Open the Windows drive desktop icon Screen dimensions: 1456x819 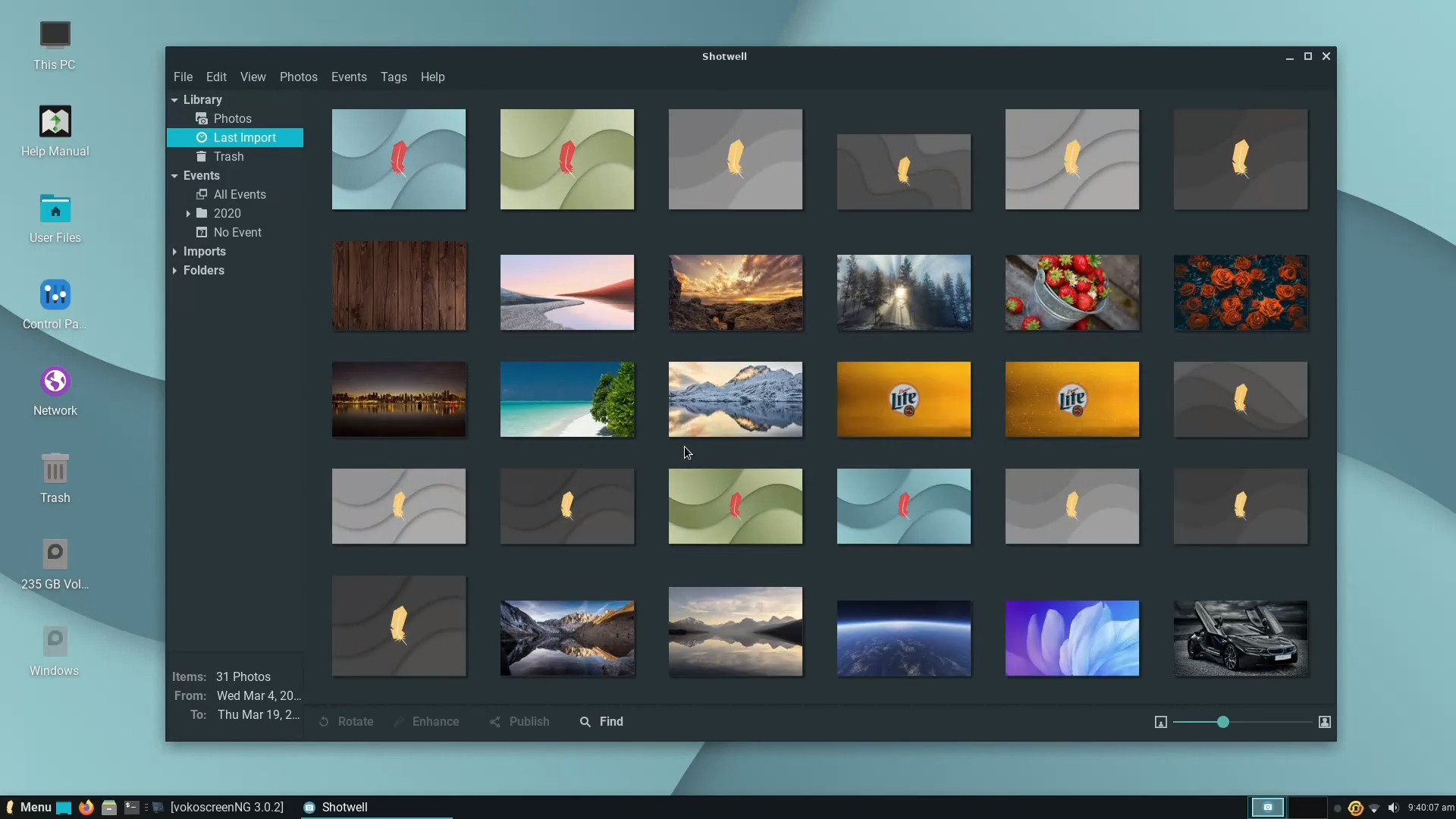tap(55, 651)
